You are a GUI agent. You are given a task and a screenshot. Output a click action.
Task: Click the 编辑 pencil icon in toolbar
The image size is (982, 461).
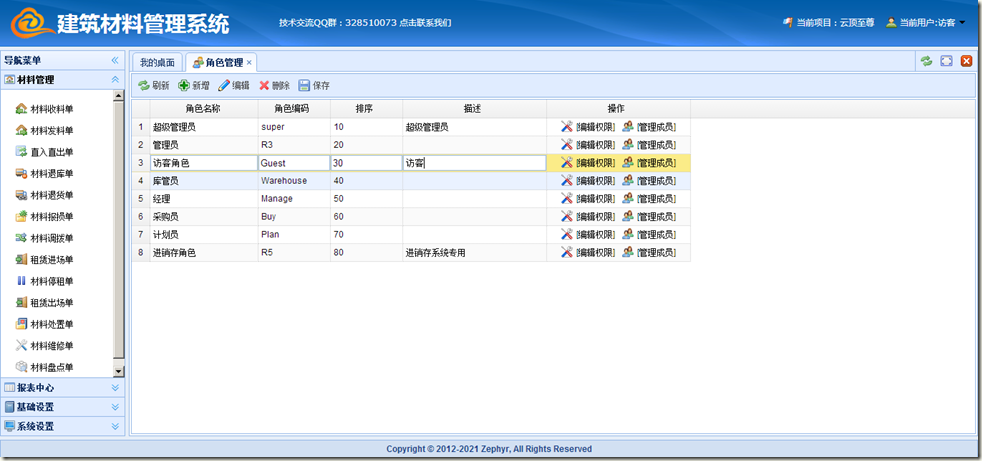coord(224,86)
